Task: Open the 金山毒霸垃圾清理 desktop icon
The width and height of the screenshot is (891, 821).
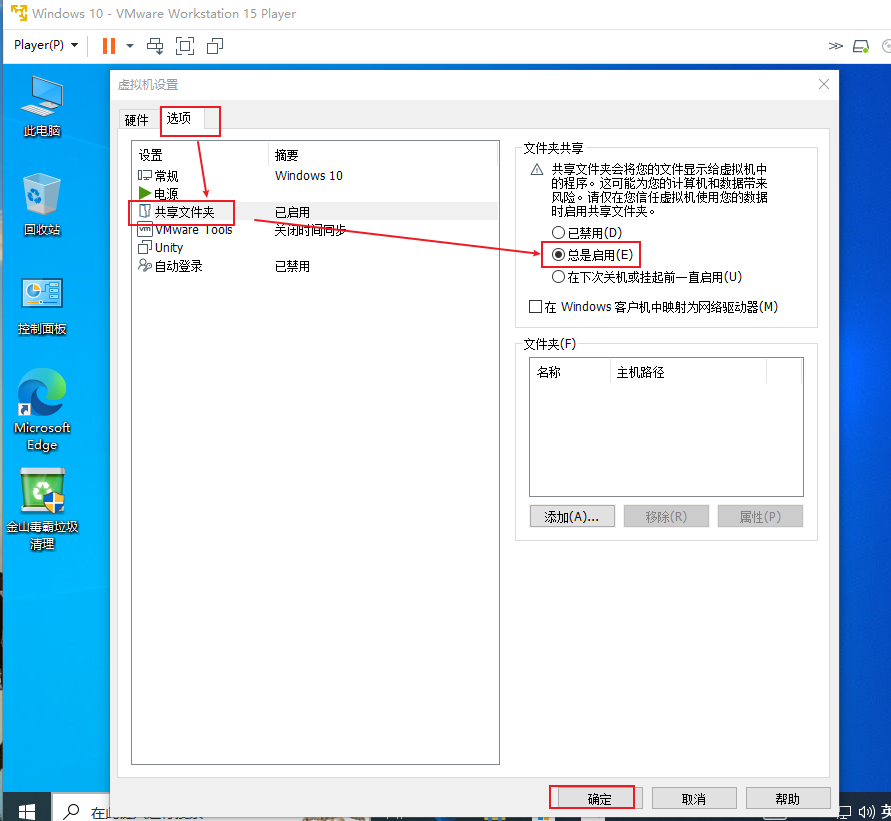Action: (x=41, y=509)
